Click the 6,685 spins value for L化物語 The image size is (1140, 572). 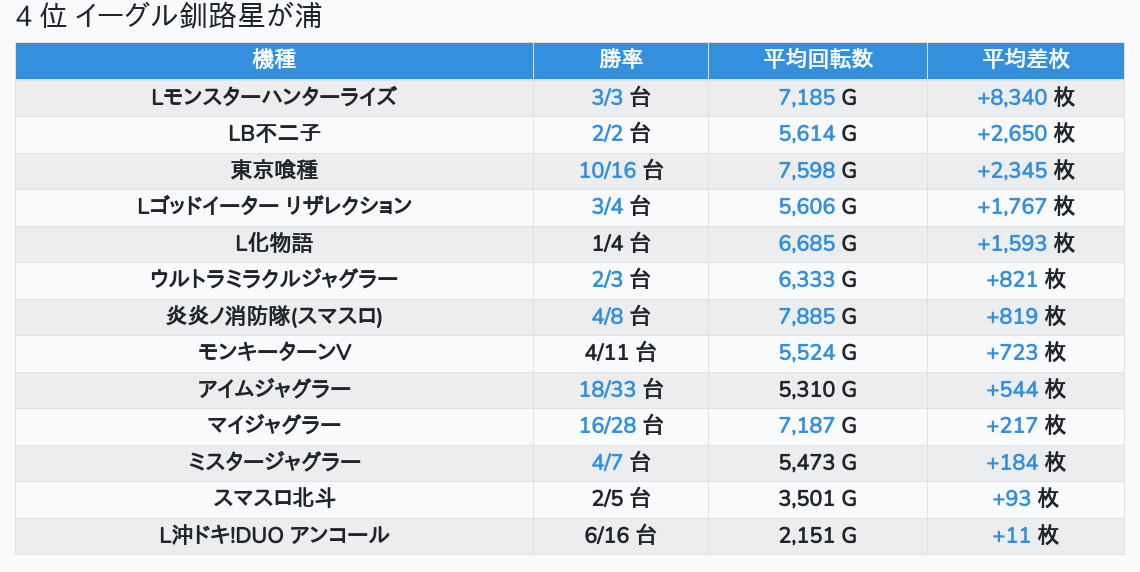click(806, 243)
